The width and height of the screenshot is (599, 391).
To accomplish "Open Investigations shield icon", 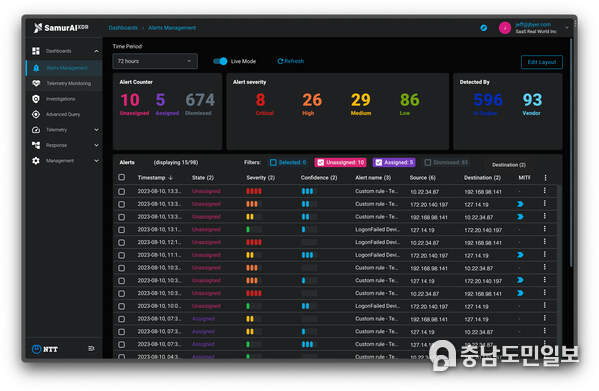I will pos(36,99).
